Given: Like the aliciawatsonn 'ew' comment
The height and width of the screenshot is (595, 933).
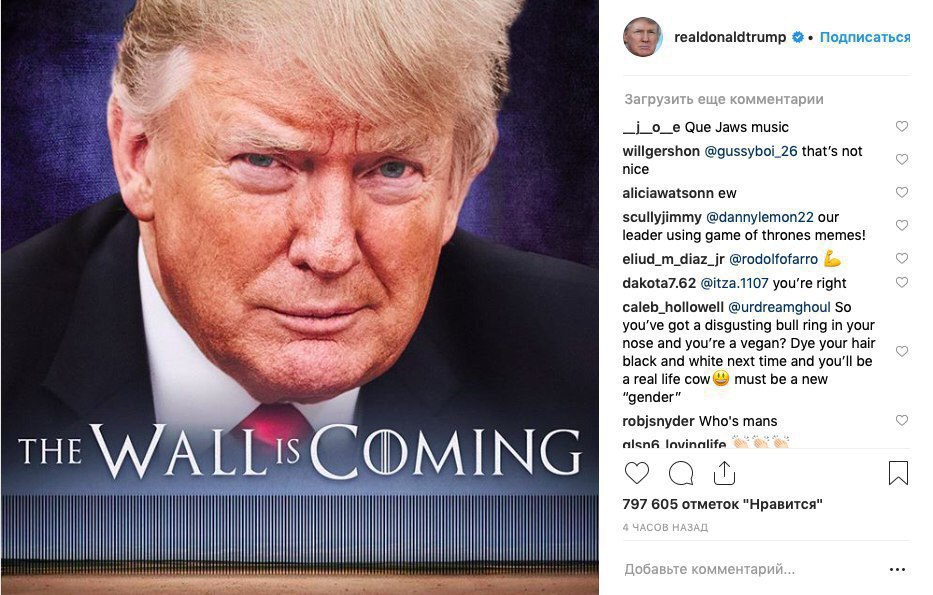Looking at the screenshot, I should point(902,192).
